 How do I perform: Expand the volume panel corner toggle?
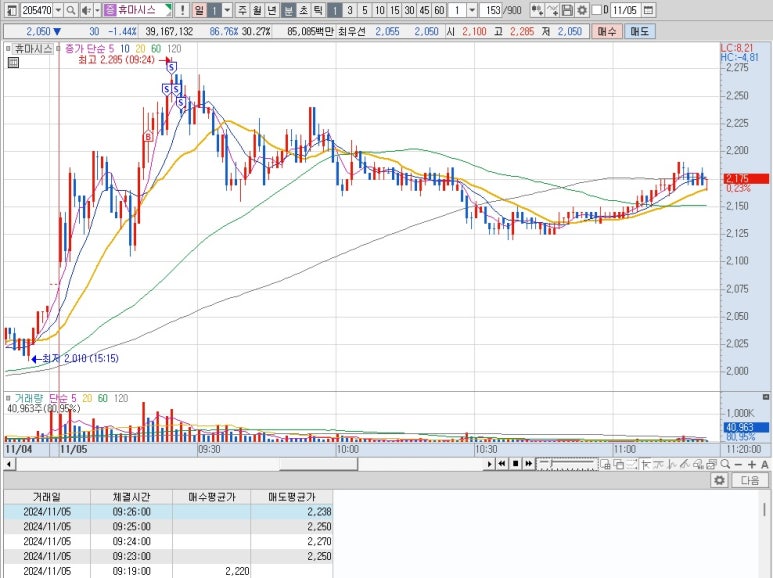(x=766, y=396)
